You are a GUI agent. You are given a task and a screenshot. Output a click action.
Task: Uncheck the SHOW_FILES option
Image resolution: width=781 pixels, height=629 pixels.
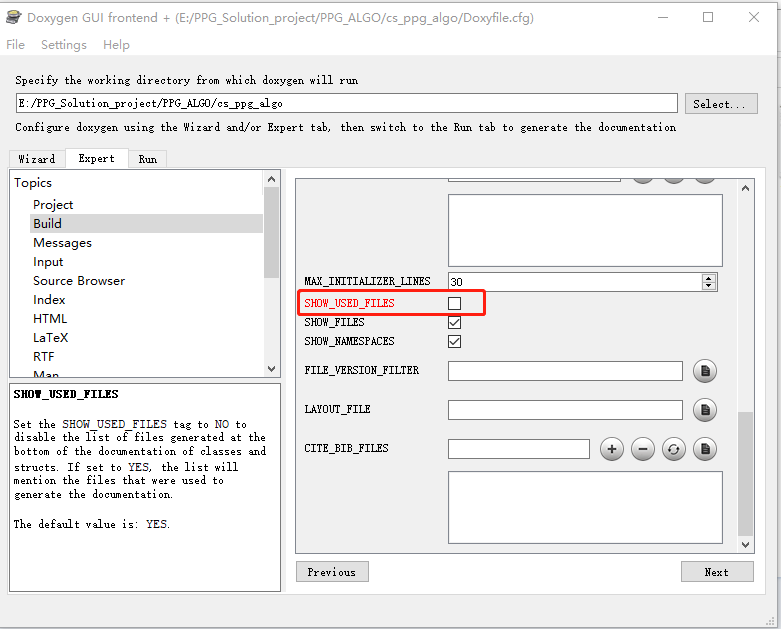[454, 322]
